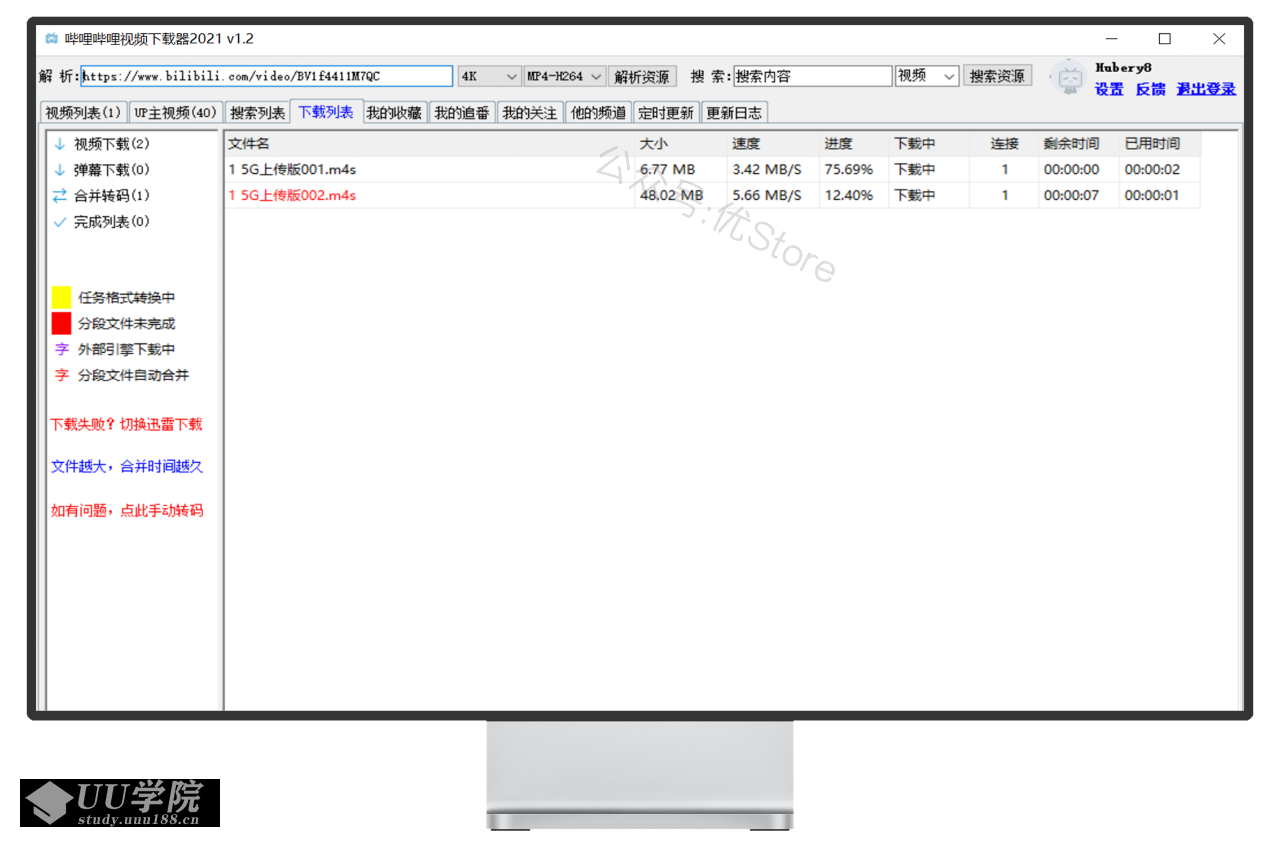Click the 进度 column header
The height and width of the screenshot is (847, 1280).
pos(854,144)
